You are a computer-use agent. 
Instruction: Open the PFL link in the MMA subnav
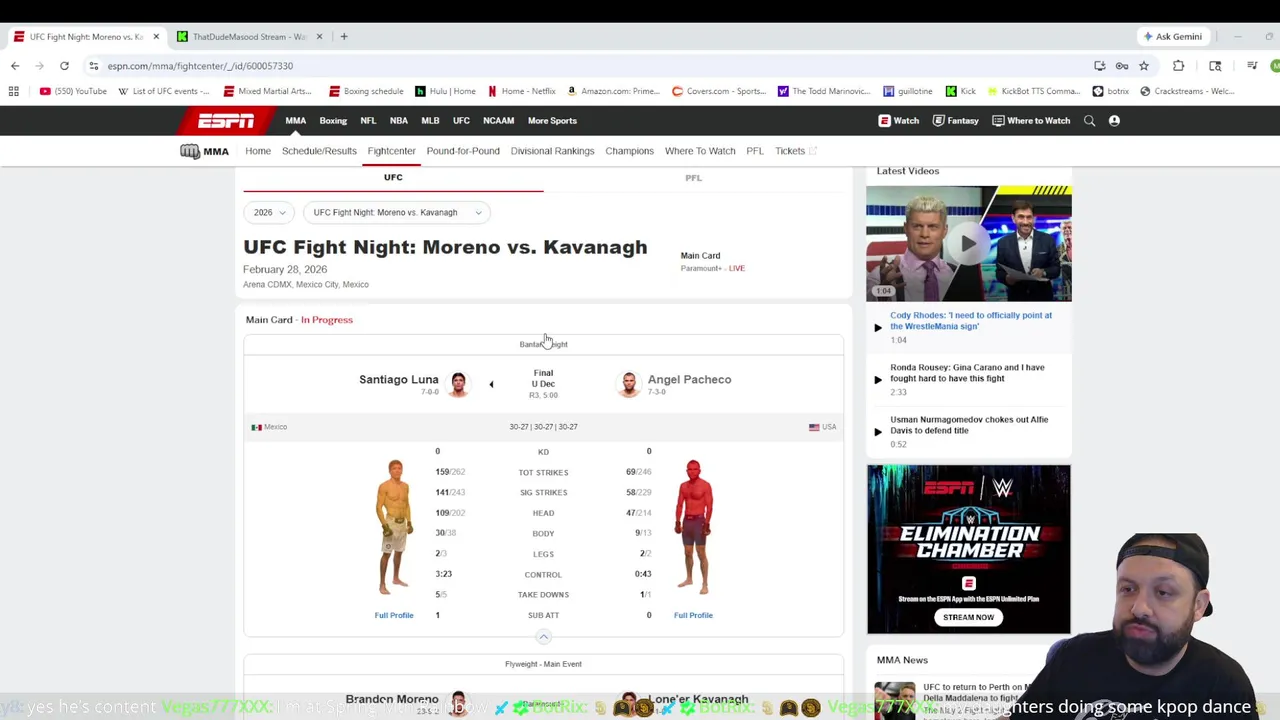[755, 151]
